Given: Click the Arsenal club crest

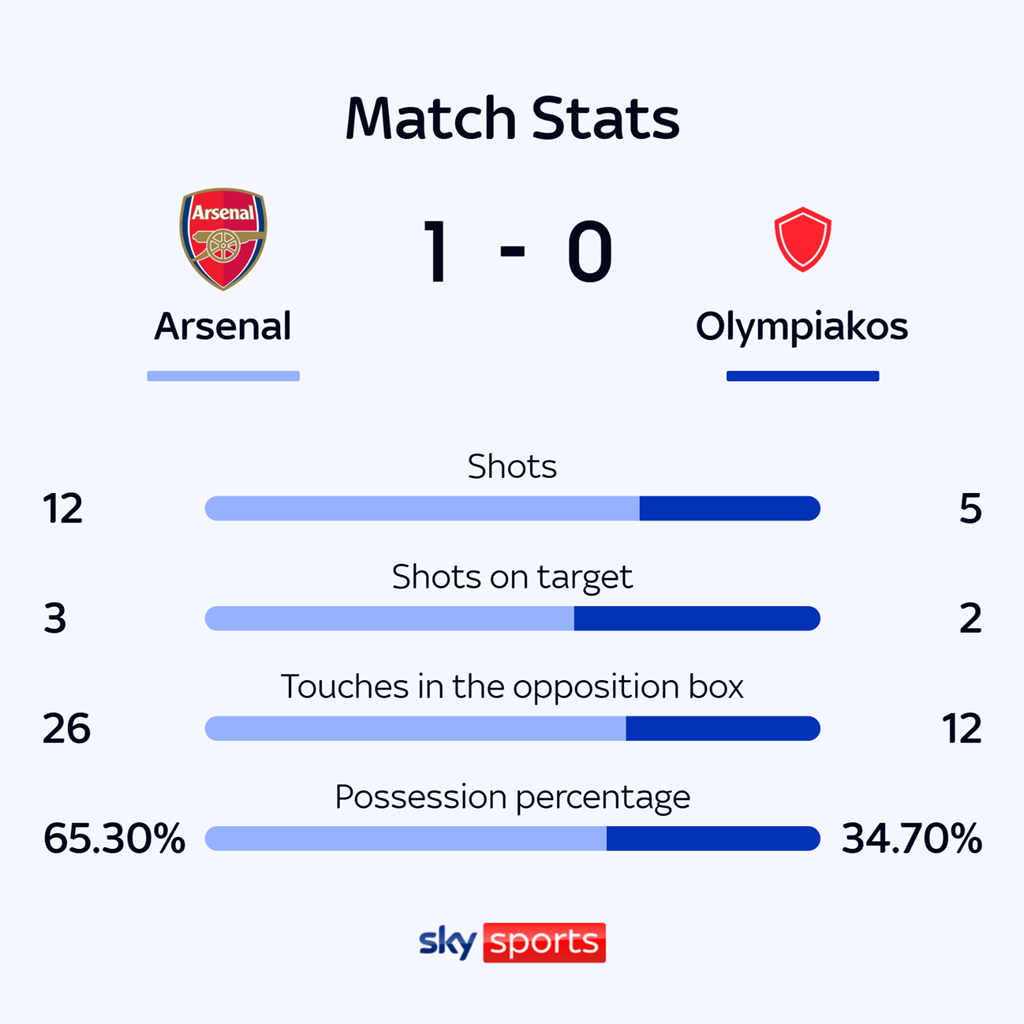Looking at the screenshot, I should click(223, 239).
